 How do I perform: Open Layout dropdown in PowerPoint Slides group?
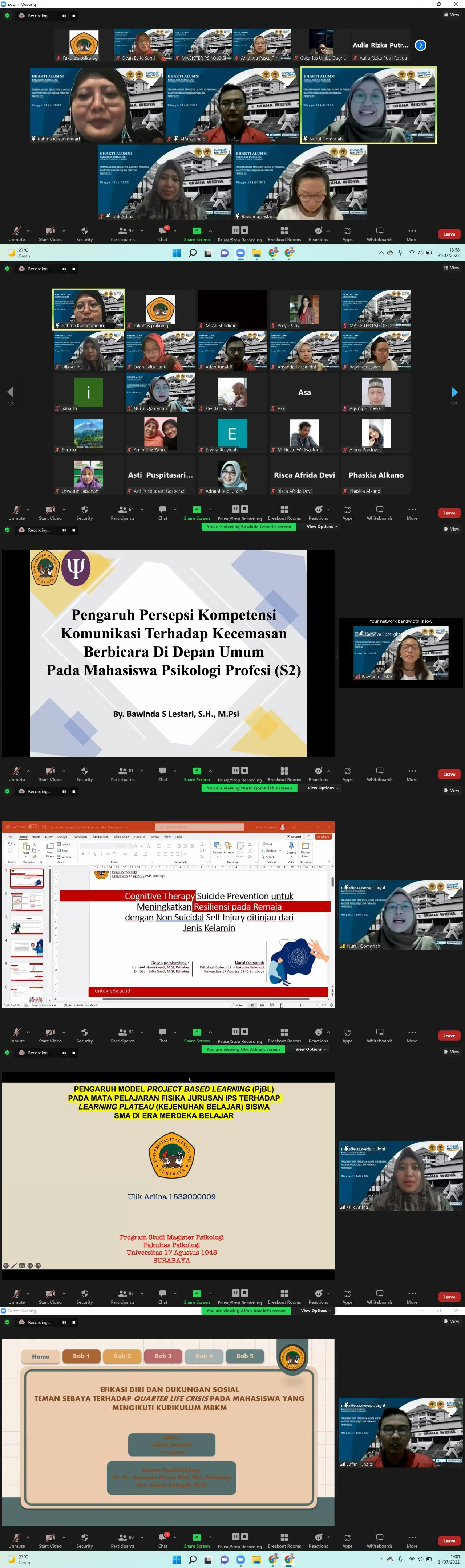(x=65, y=844)
